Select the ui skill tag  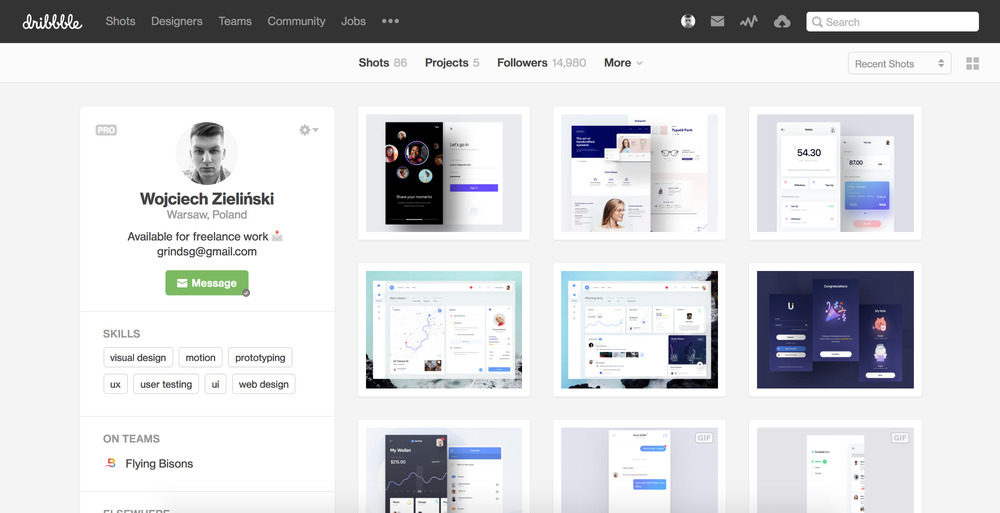click(x=216, y=384)
